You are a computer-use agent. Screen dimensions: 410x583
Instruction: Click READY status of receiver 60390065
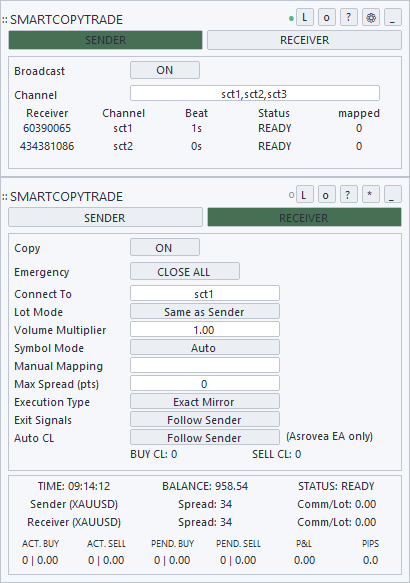coord(275,128)
